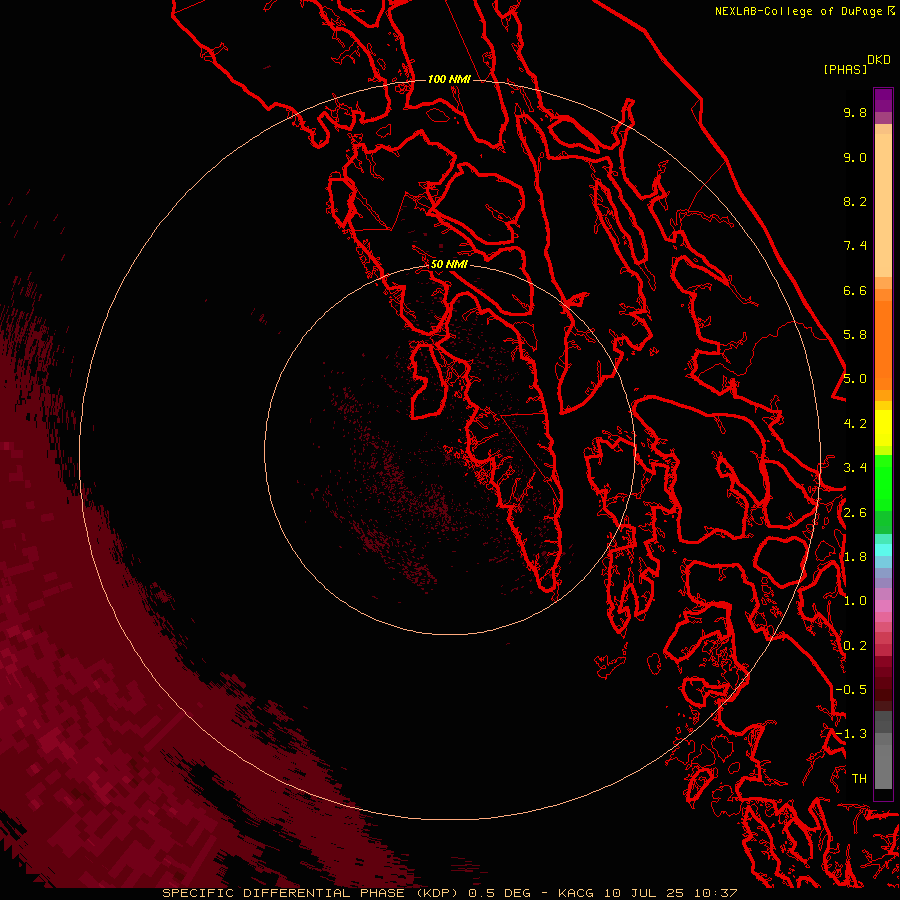Screen dimensions: 900x900
Task: Select the 2.6 legend value
Action: click(855, 513)
